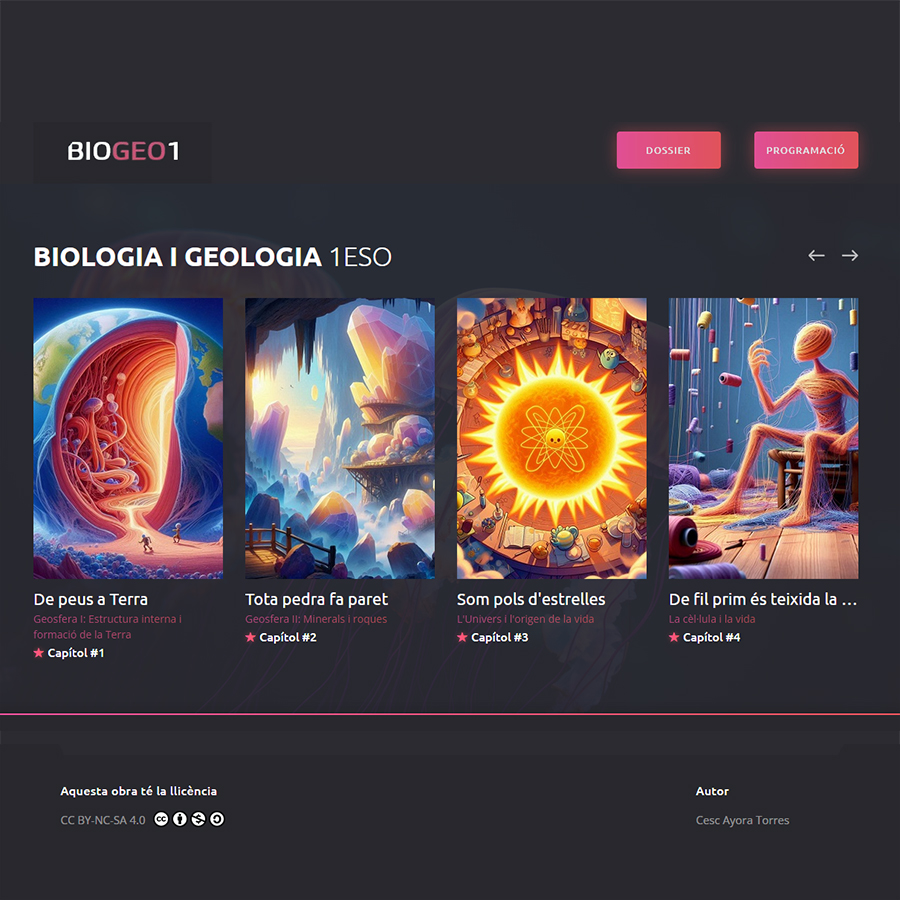Click the Som pols d'estrelles title
This screenshot has width=900, height=900.
coord(531,599)
